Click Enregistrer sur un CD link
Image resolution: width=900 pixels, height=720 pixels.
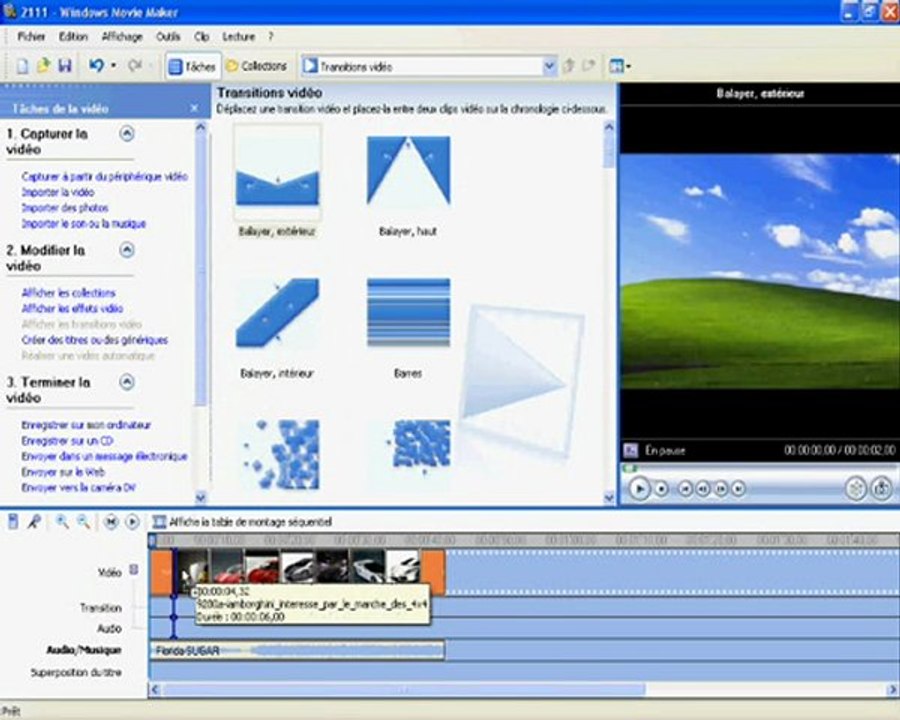point(67,441)
